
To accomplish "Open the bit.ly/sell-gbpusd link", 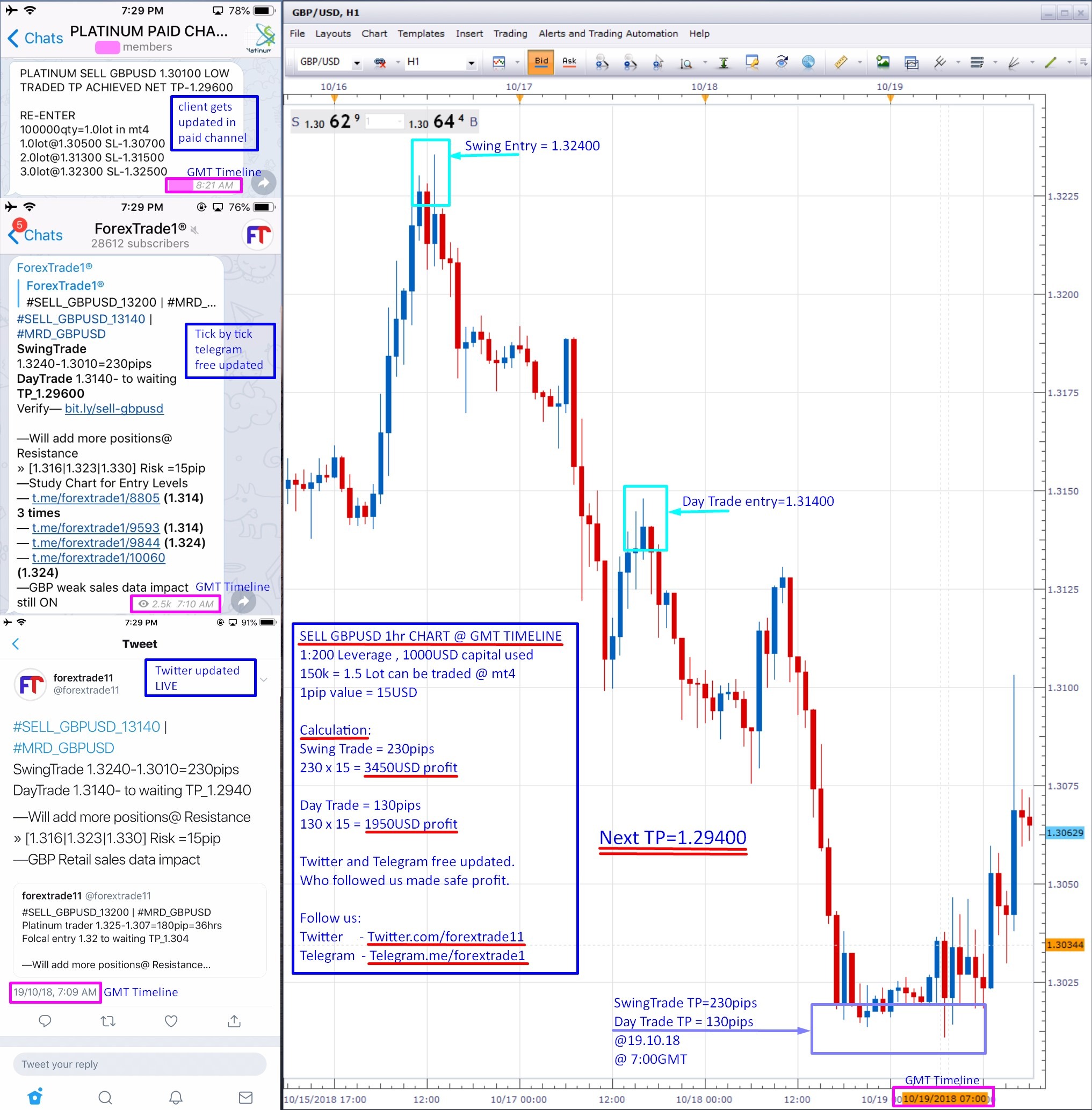I will coord(114,408).
